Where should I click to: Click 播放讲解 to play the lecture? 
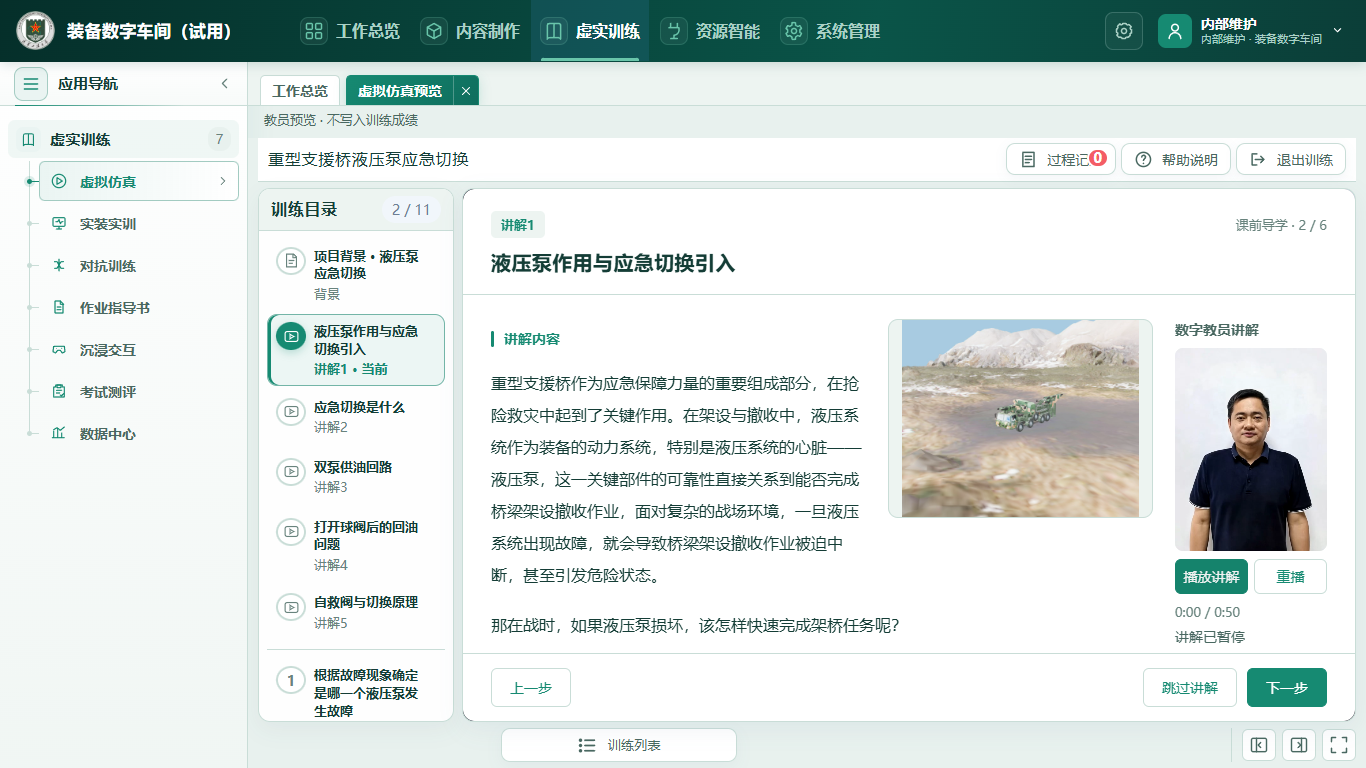(1211, 577)
